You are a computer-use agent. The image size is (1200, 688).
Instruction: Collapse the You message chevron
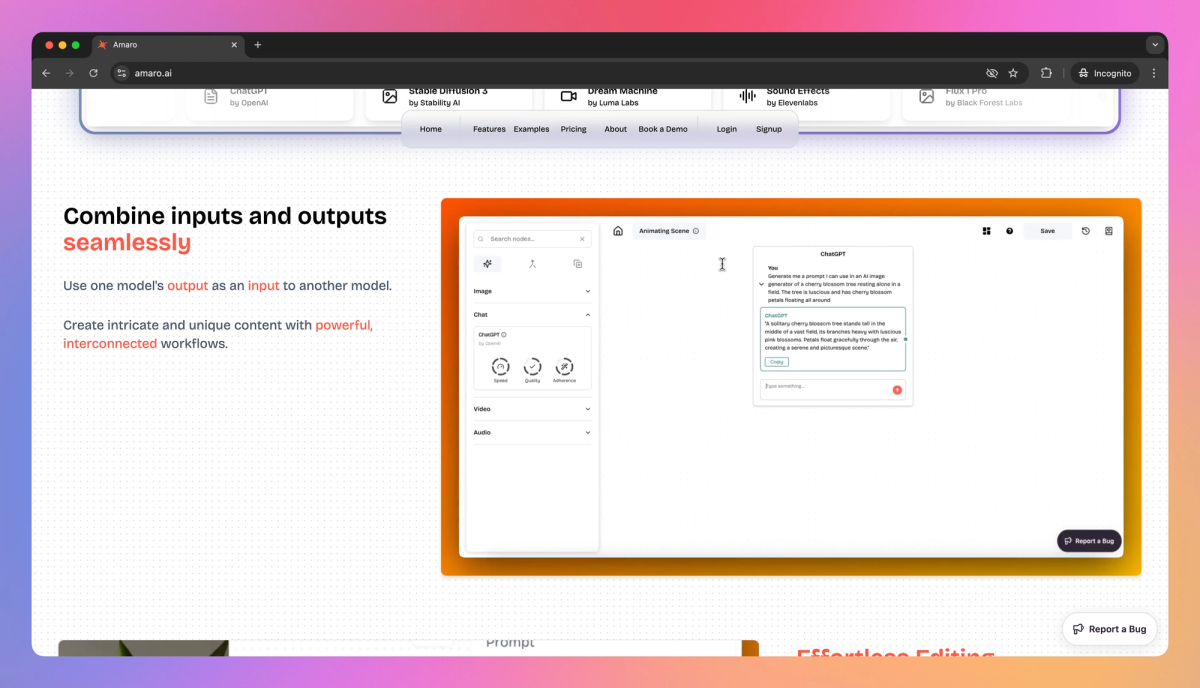762,284
